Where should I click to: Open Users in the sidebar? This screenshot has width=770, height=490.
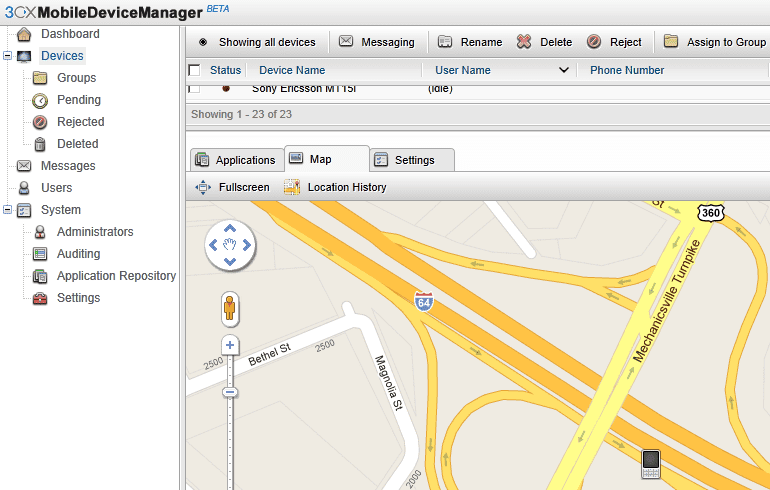click(56, 188)
